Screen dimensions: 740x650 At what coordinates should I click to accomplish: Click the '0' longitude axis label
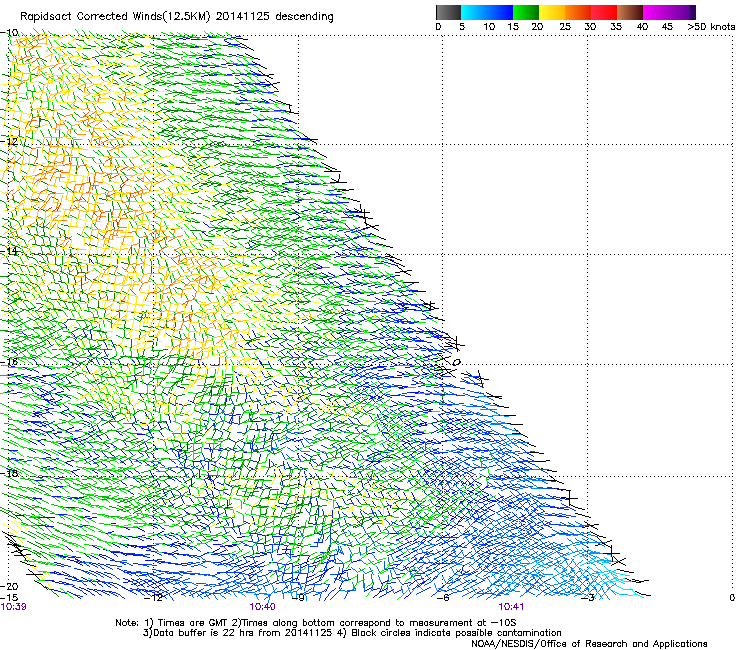click(732, 598)
